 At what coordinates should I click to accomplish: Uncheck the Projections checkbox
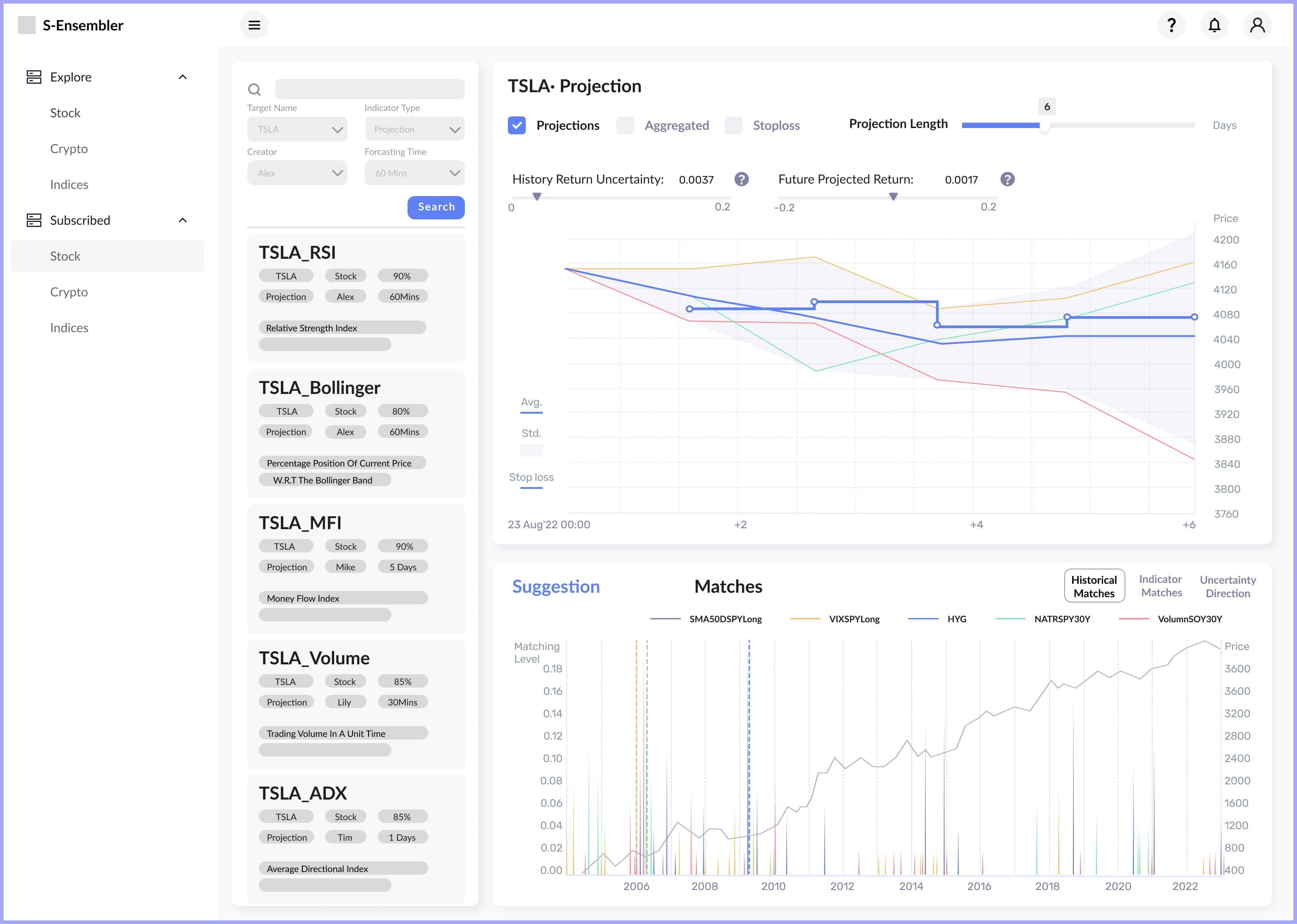(x=517, y=125)
